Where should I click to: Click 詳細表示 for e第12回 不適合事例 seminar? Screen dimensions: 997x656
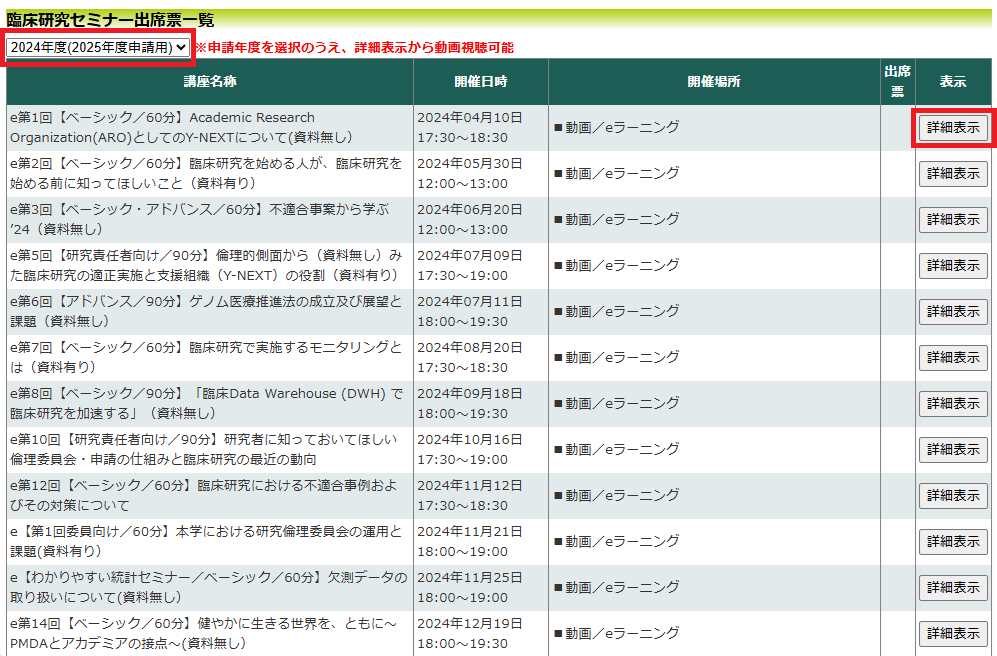(x=952, y=496)
